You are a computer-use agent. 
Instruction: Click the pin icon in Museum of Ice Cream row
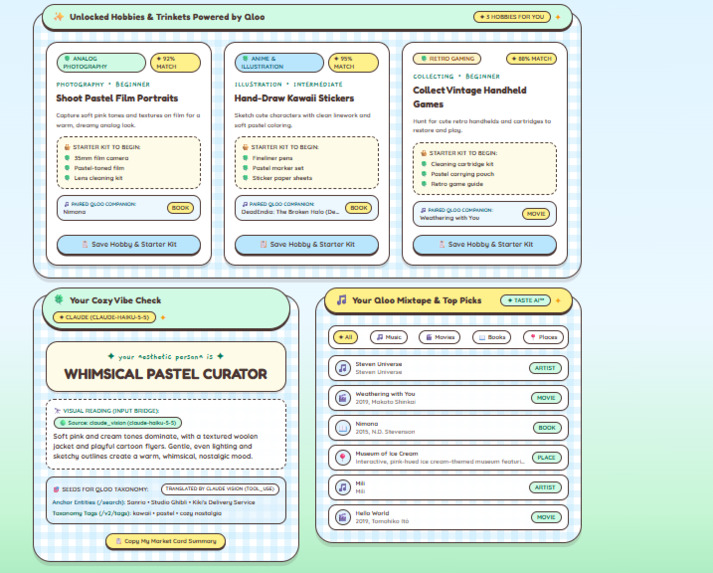(x=342, y=457)
